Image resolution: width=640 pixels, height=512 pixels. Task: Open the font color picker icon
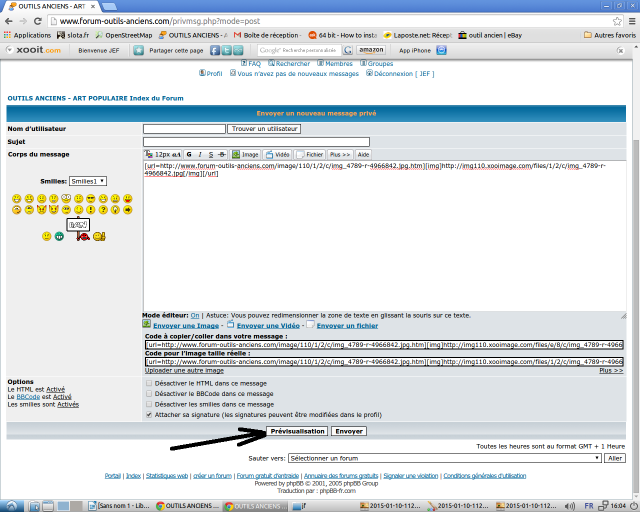[149, 154]
